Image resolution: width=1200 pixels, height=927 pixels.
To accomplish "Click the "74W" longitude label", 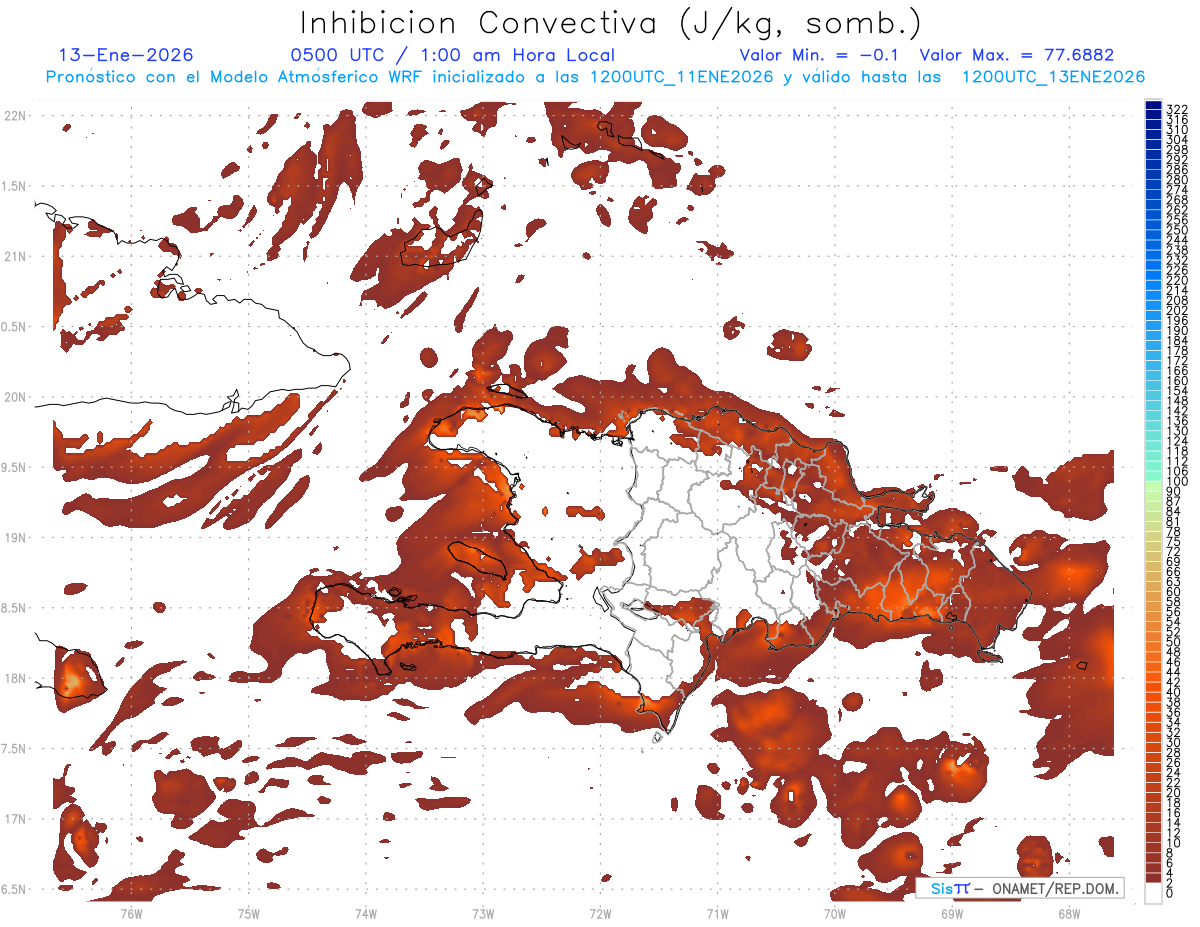I will (366, 913).
